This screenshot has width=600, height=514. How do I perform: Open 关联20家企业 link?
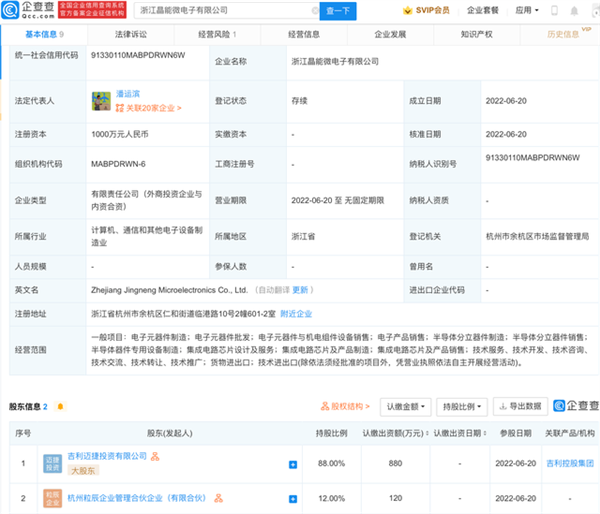tap(149, 108)
